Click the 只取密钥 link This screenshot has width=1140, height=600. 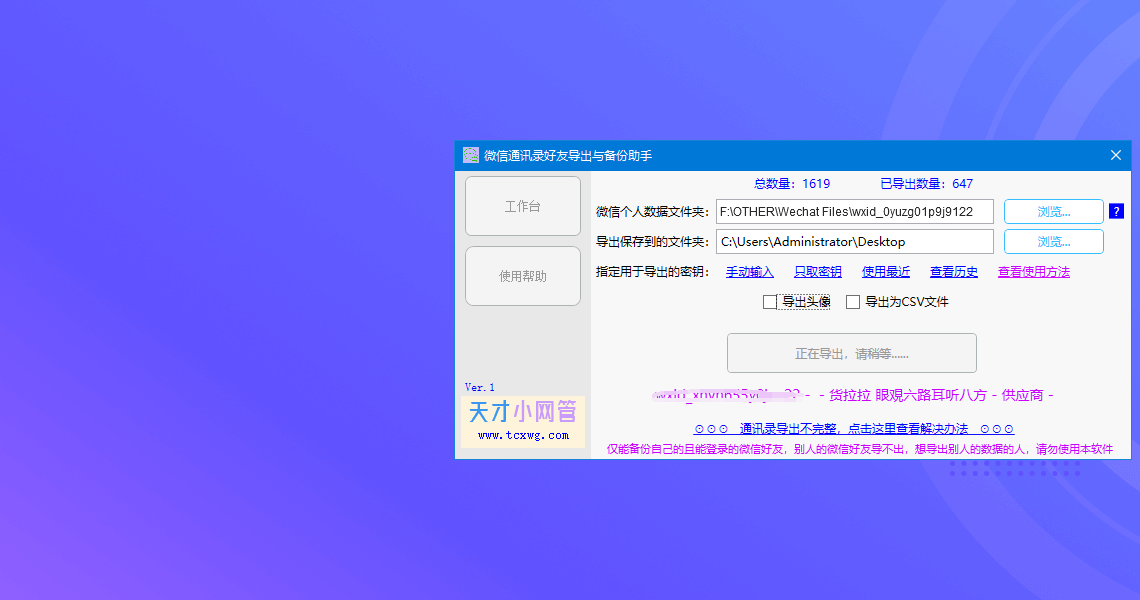(x=817, y=271)
